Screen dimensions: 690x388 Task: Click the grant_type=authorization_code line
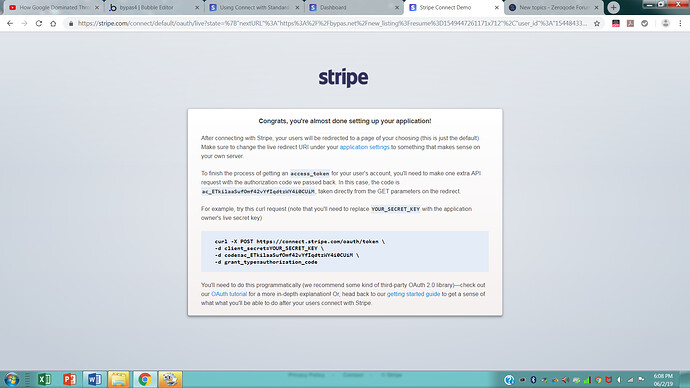click(266, 262)
